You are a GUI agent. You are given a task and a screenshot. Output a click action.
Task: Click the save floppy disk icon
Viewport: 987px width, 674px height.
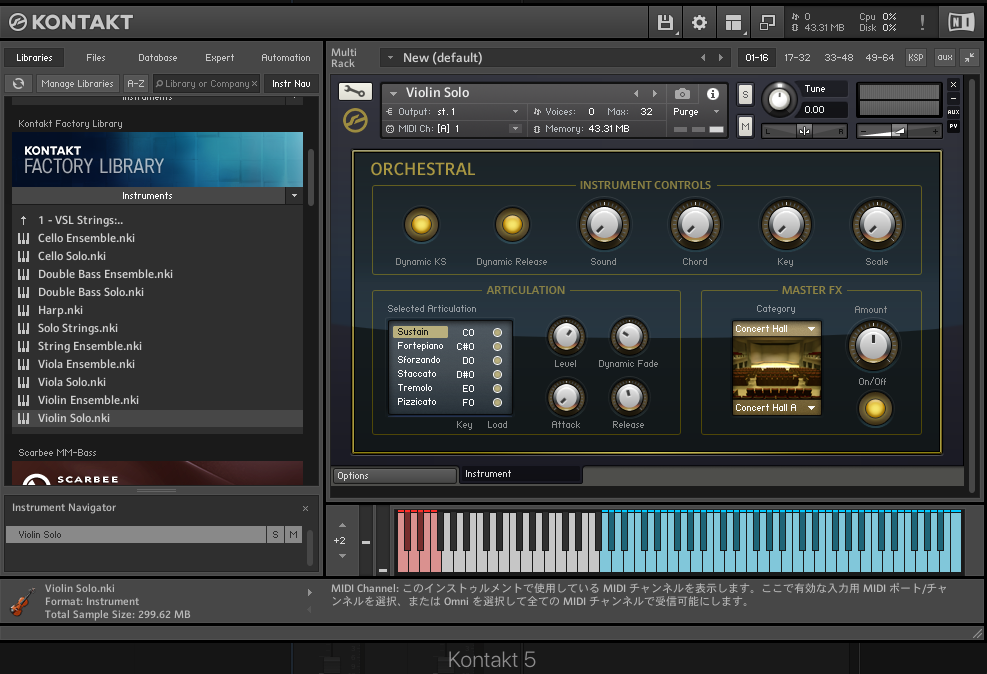point(665,22)
